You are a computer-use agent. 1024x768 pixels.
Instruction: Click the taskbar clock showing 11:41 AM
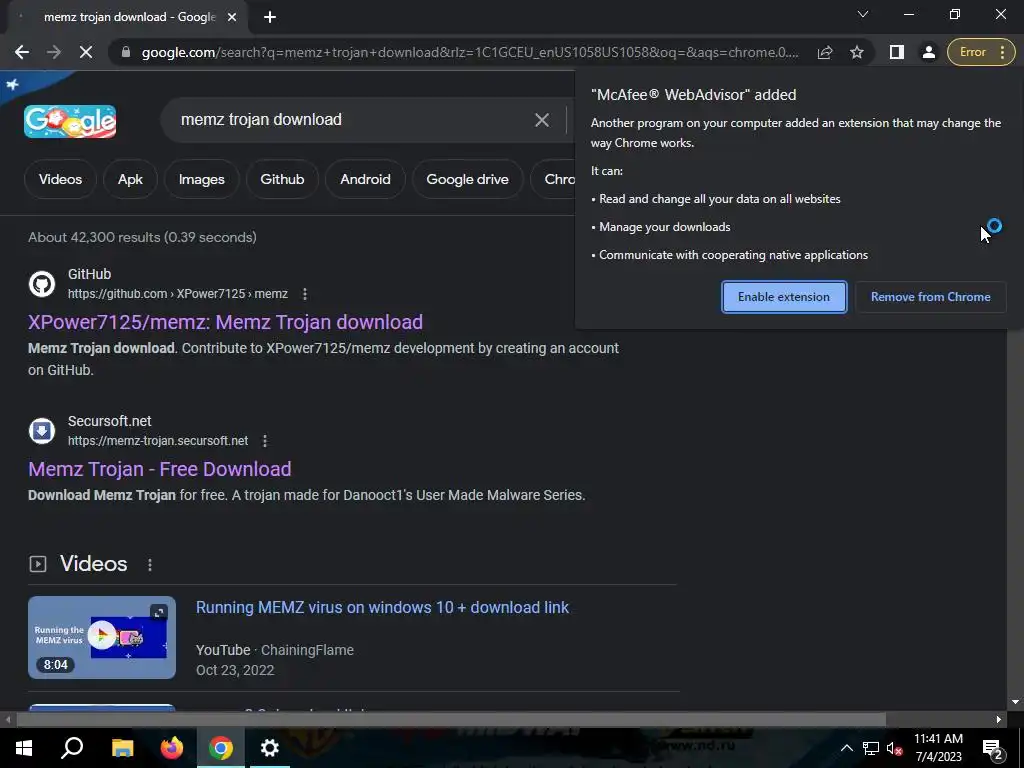(x=938, y=748)
